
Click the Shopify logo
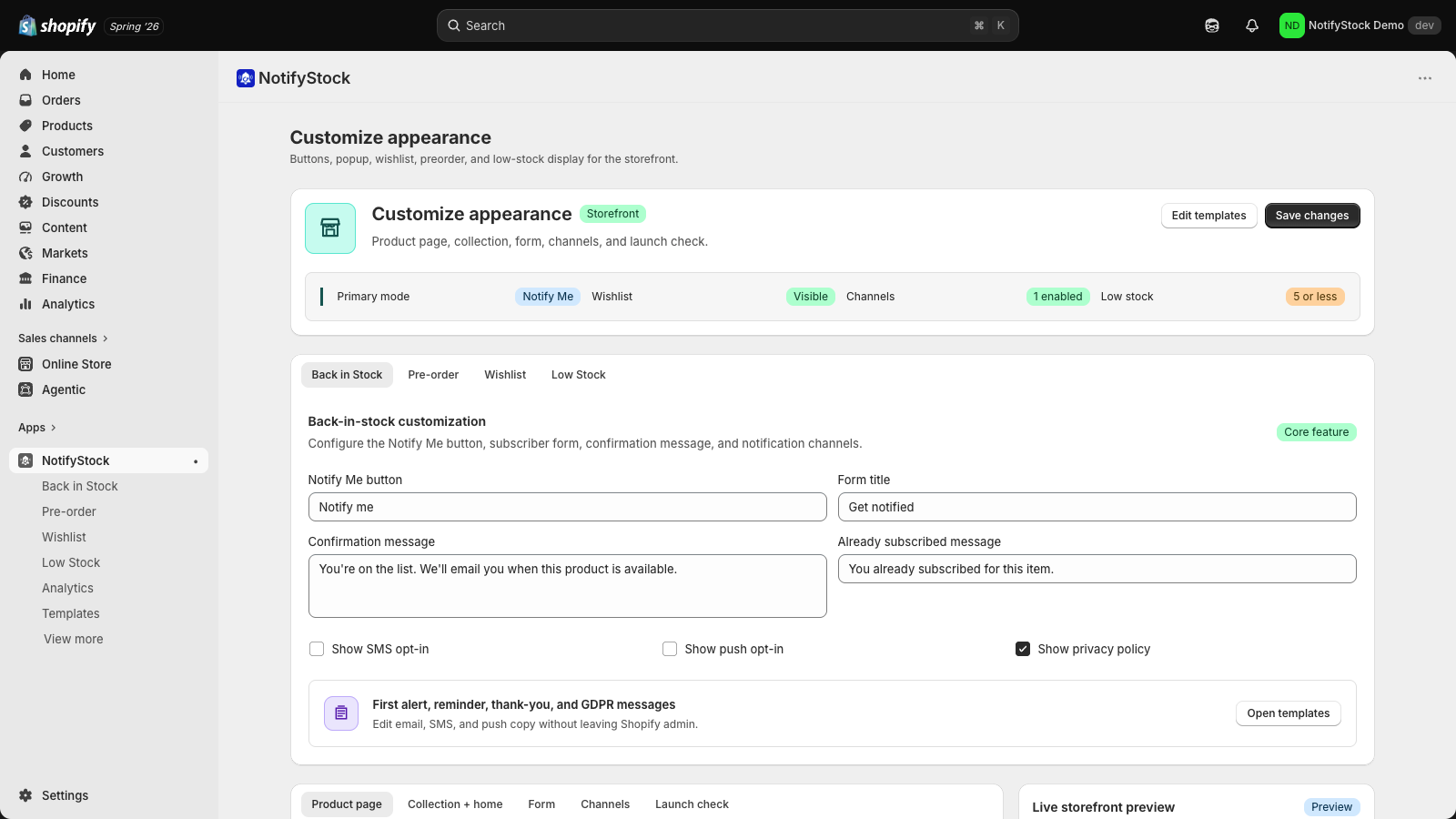coord(57,25)
